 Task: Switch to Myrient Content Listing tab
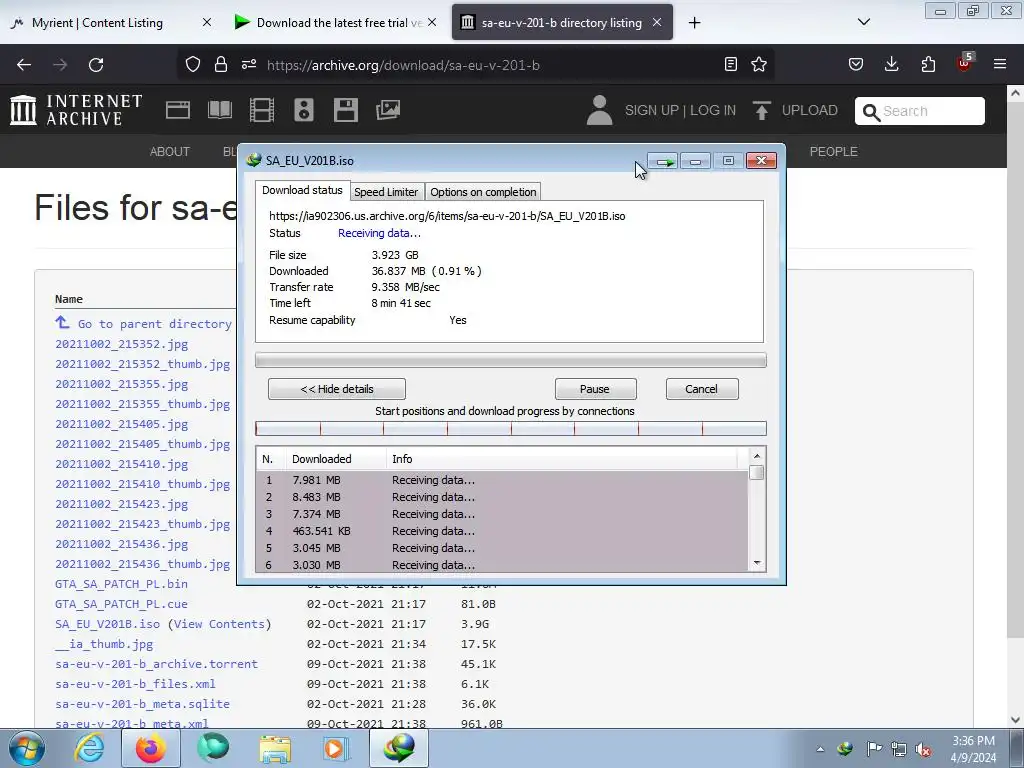coord(97,23)
